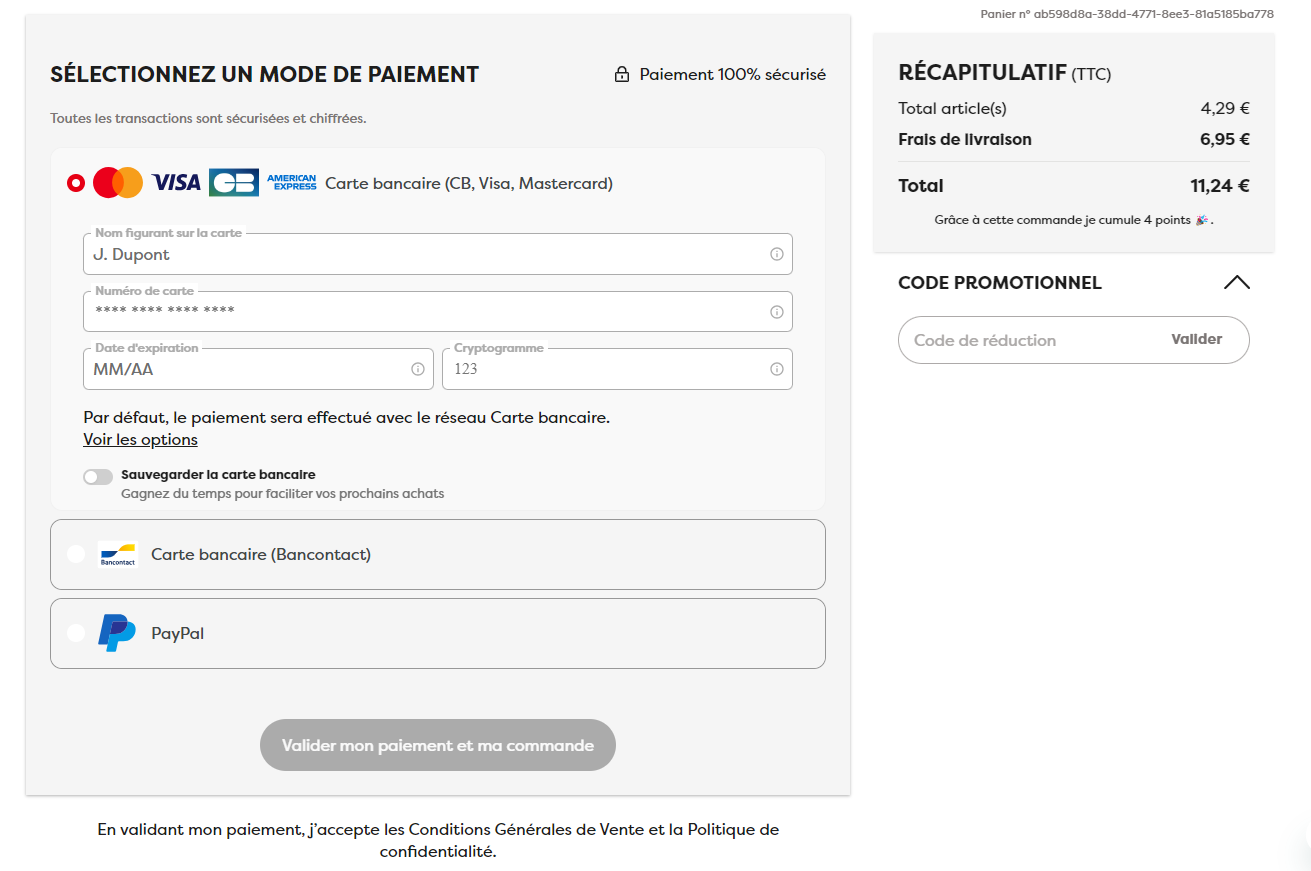This screenshot has width=1311, height=871.
Task: Click the American Express logo icon
Action: [x=292, y=183]
